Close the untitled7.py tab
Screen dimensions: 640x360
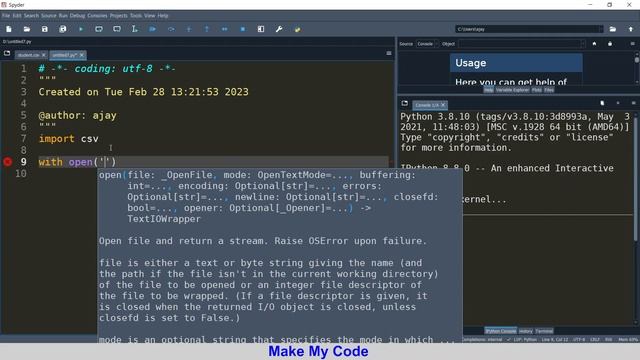[x=82, y=55]
